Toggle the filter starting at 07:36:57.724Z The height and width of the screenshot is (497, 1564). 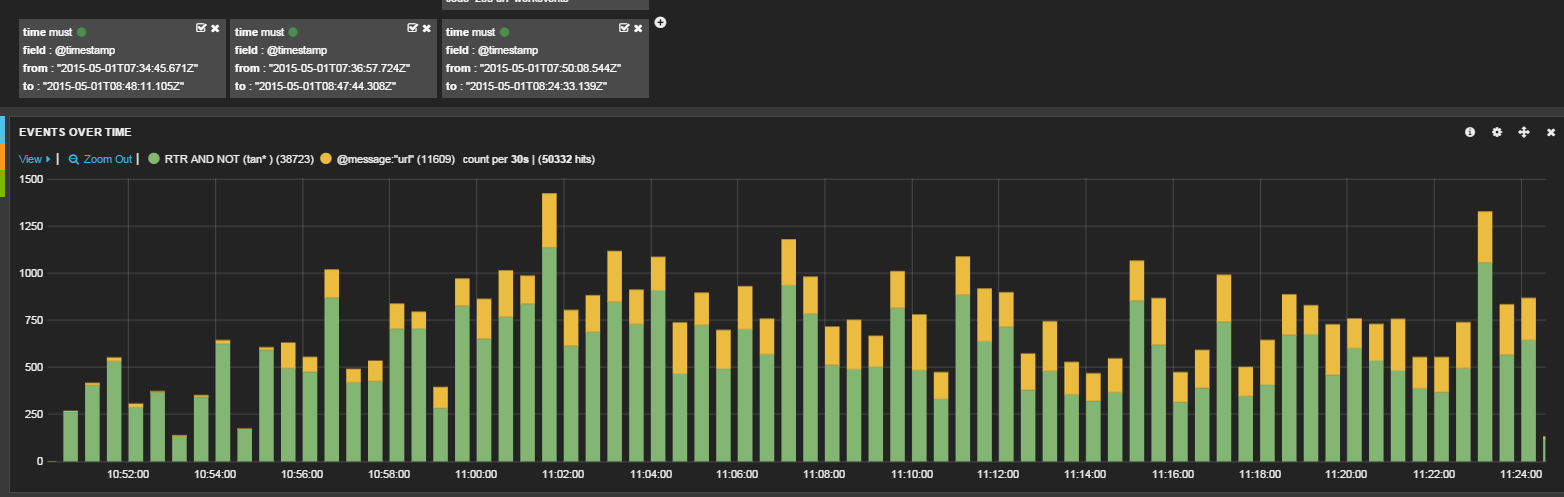[x=412, y=28]
